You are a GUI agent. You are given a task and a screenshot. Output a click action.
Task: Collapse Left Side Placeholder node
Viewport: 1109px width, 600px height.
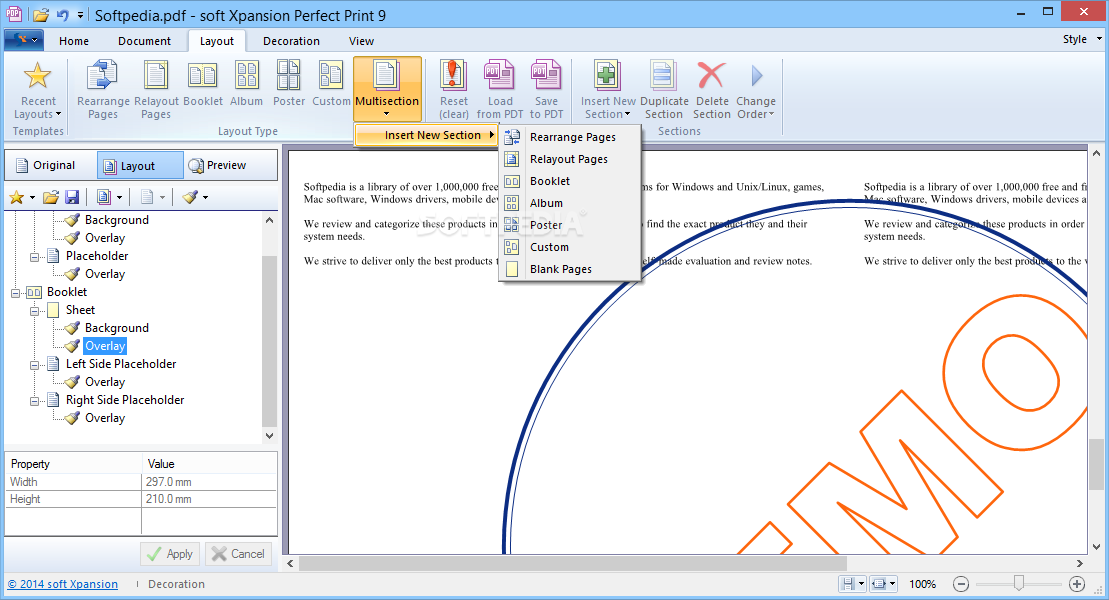34,364
